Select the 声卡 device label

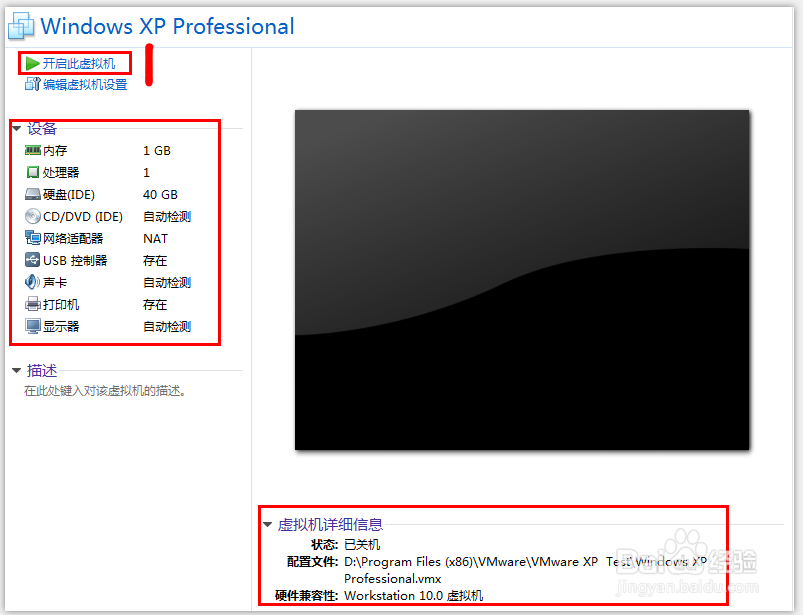(55, 283)
